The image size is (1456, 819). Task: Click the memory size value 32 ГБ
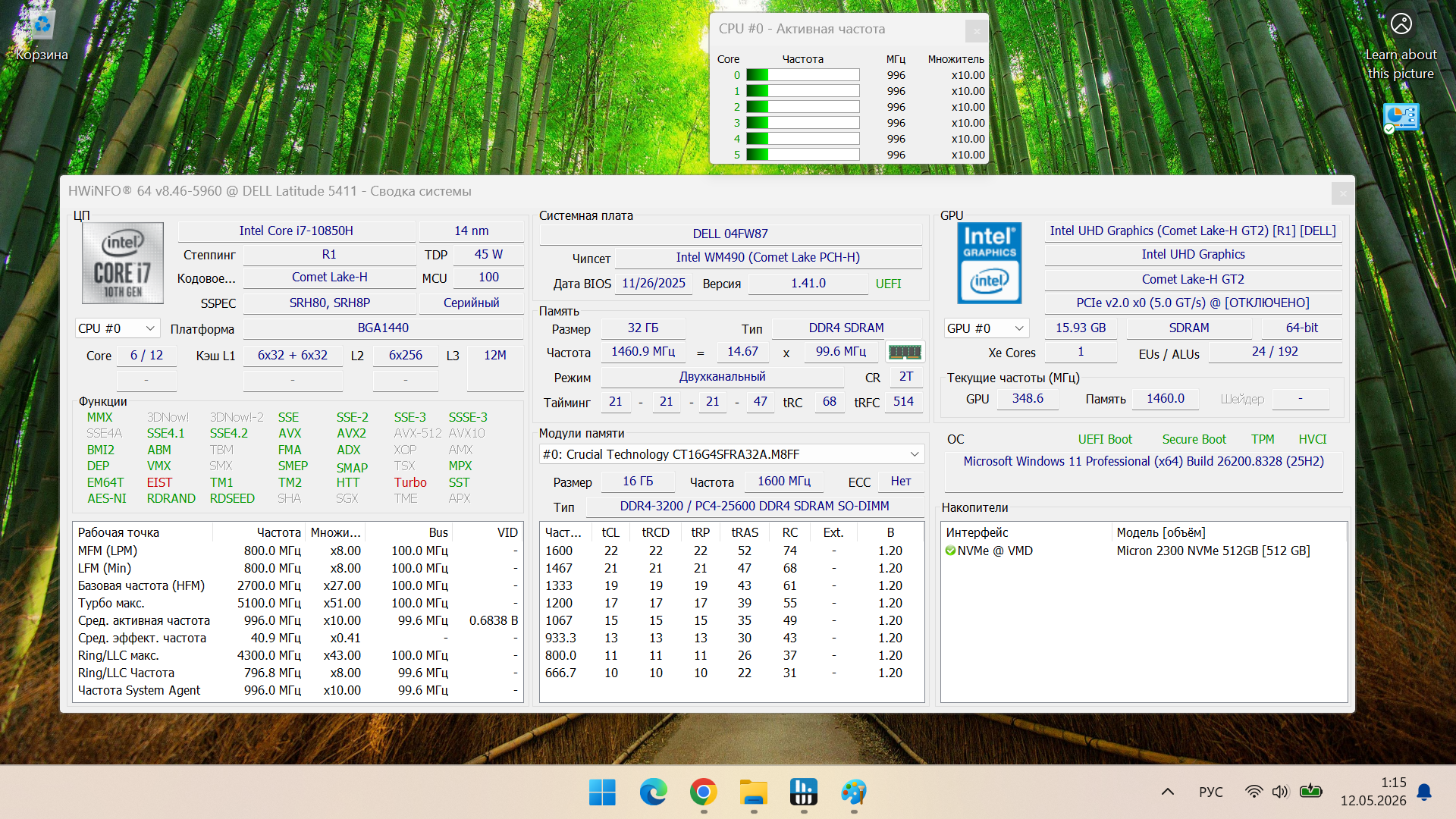pos(643,328)
